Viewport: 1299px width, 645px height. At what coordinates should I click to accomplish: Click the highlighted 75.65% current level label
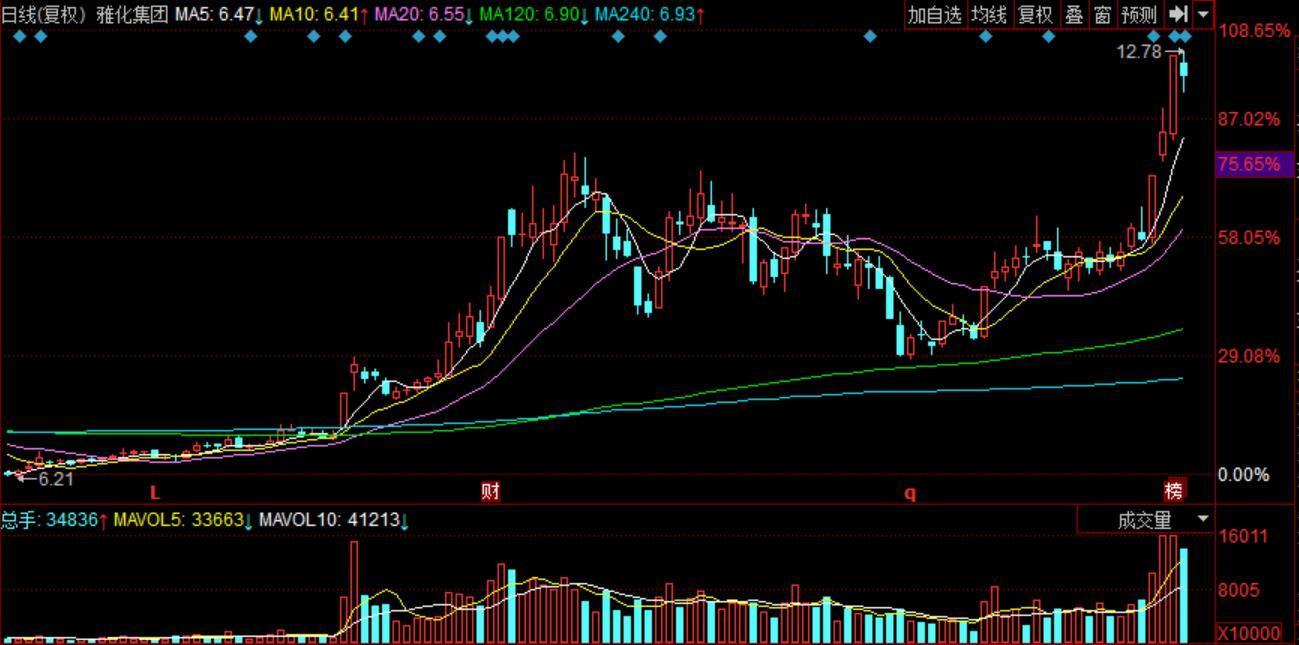(x=1255, y=164)
